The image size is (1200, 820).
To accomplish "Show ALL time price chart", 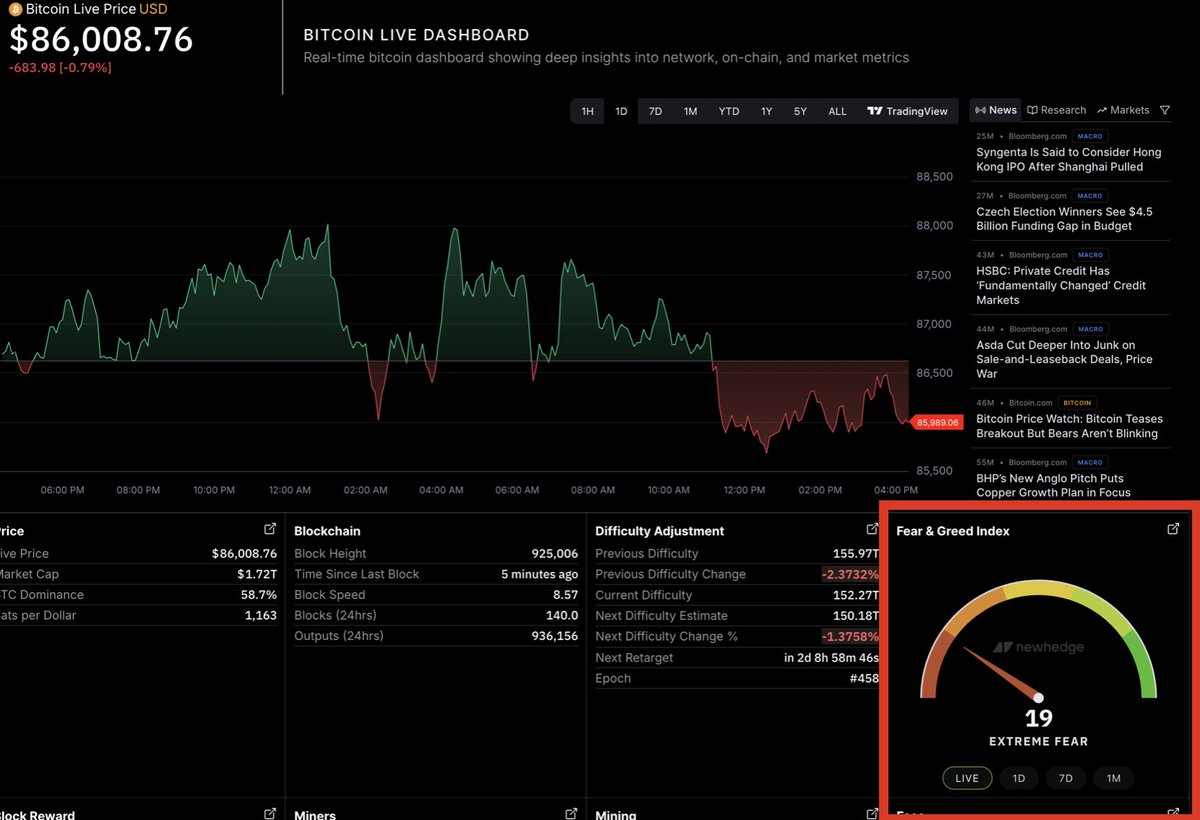I will click(837, 111).
